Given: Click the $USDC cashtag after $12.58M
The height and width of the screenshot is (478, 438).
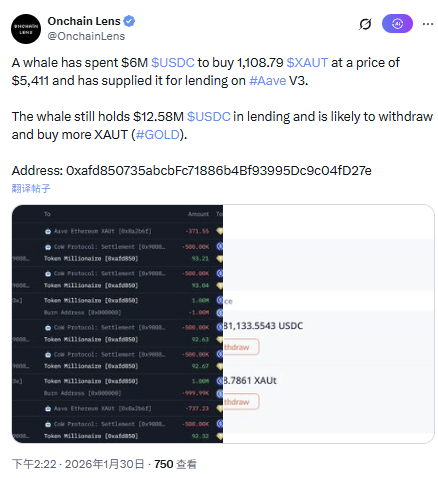Looking at the screenshot, I should tap(209, 117).
